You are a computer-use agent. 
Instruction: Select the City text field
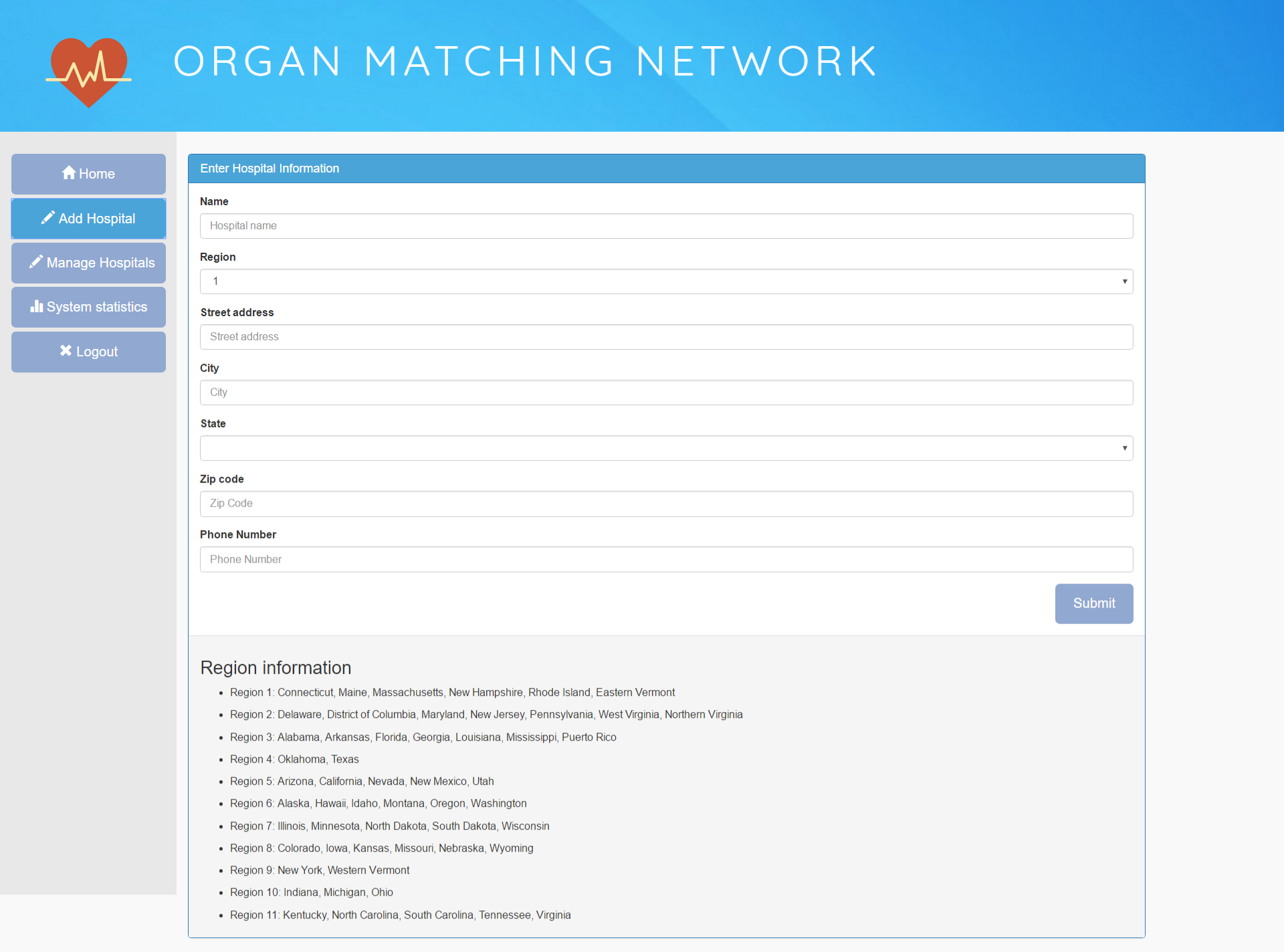[665, 392]
